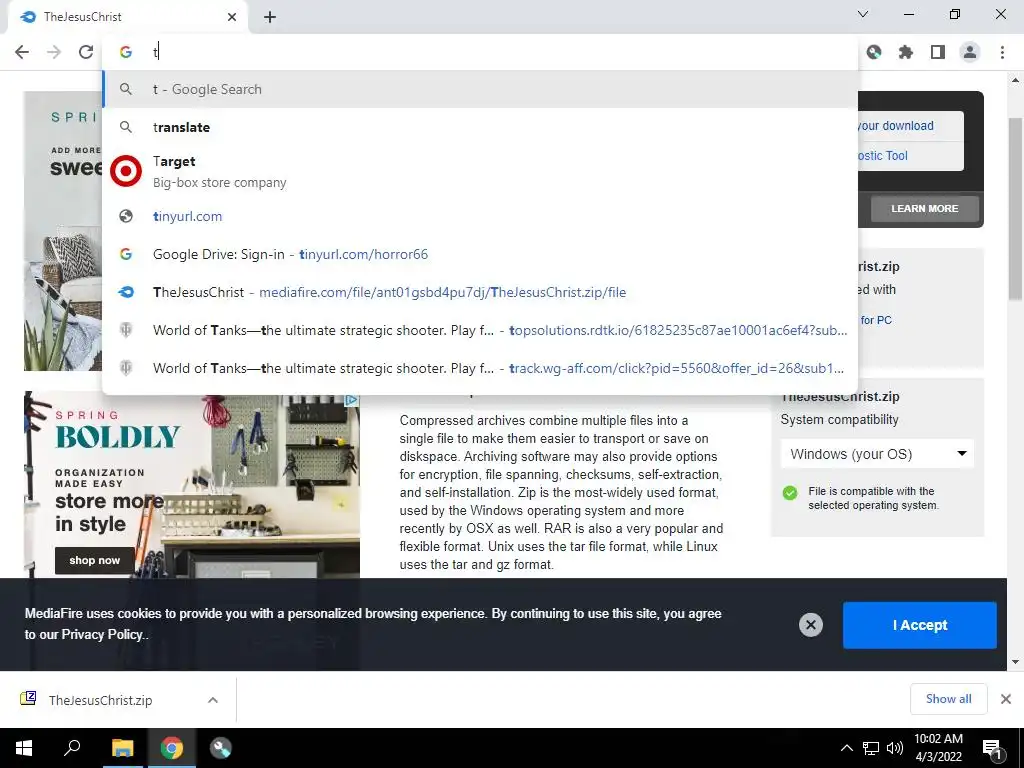Show hidden system tray icons

pos(846,748)
